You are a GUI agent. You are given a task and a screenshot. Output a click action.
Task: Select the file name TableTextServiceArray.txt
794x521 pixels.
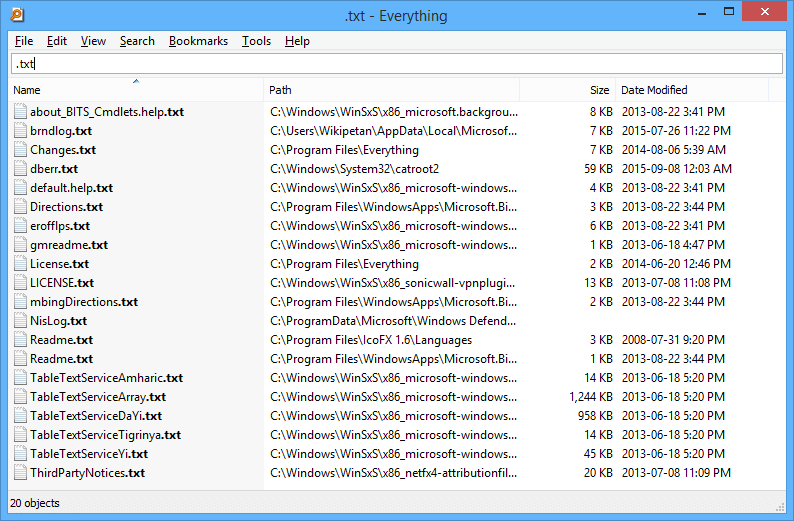[98, 397]
